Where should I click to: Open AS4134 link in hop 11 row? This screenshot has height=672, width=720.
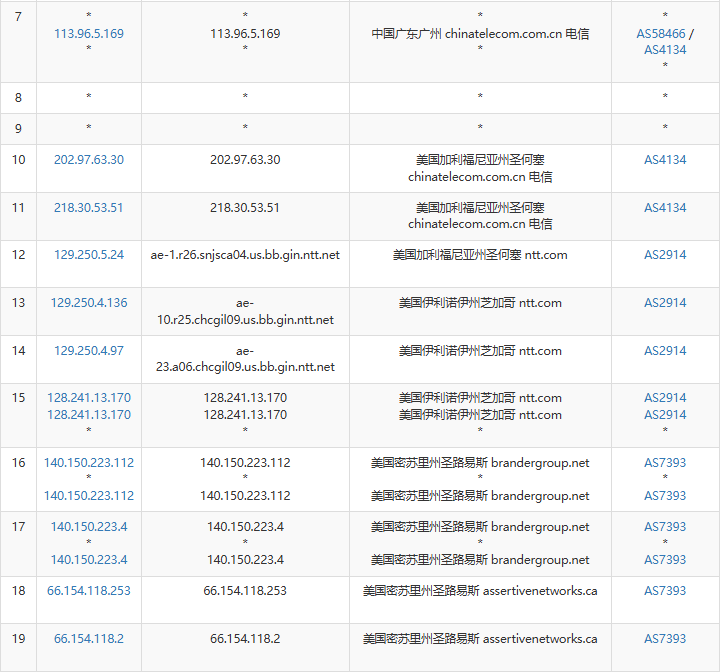pyautogui.click(x=665, y=208)
